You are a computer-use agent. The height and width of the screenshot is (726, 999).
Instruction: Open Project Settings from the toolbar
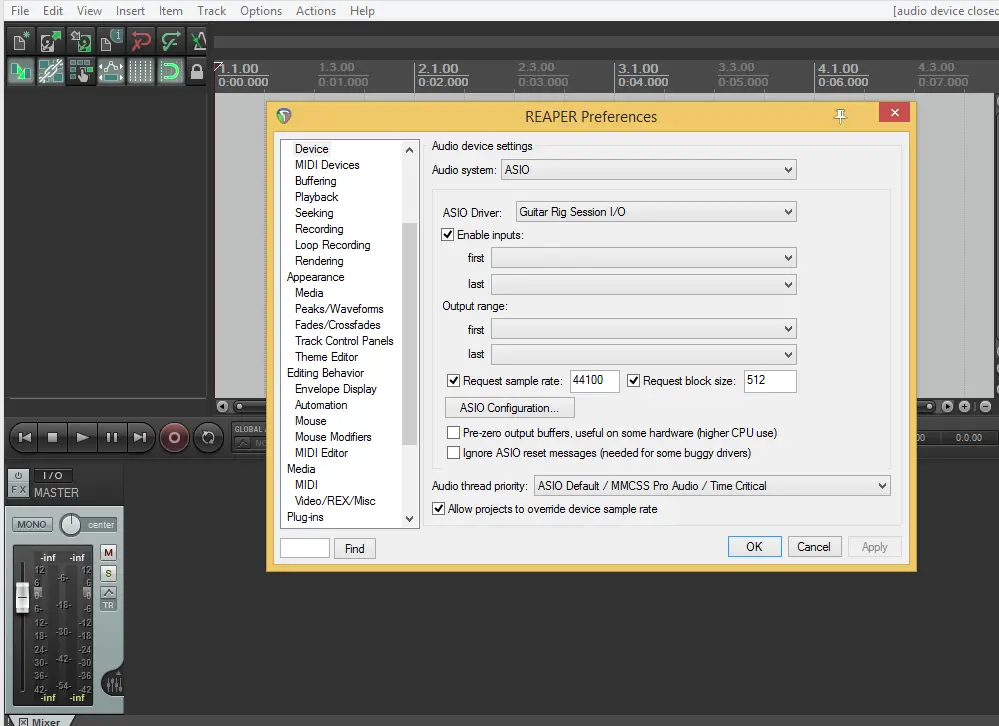pyautogui.click(x=110, y=42)
